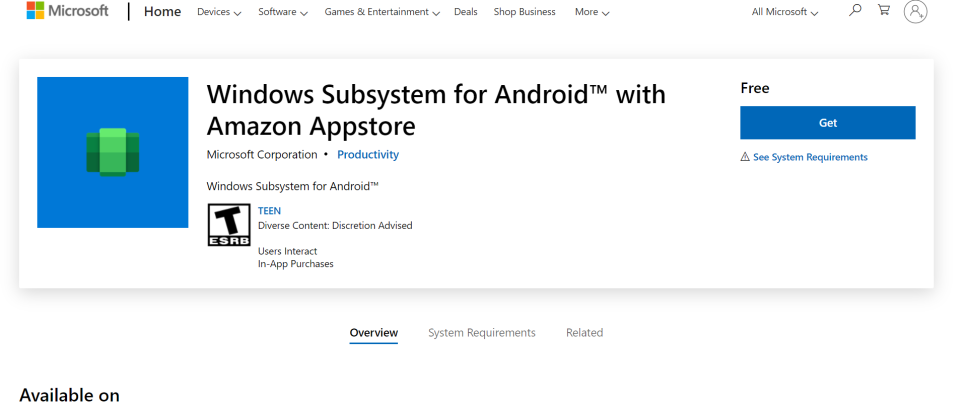Image resolution: width=966 pixels, height=411 pixels.
Task: Open the Productivity category link
Action: pyautogui.click(x=368, y=155)
